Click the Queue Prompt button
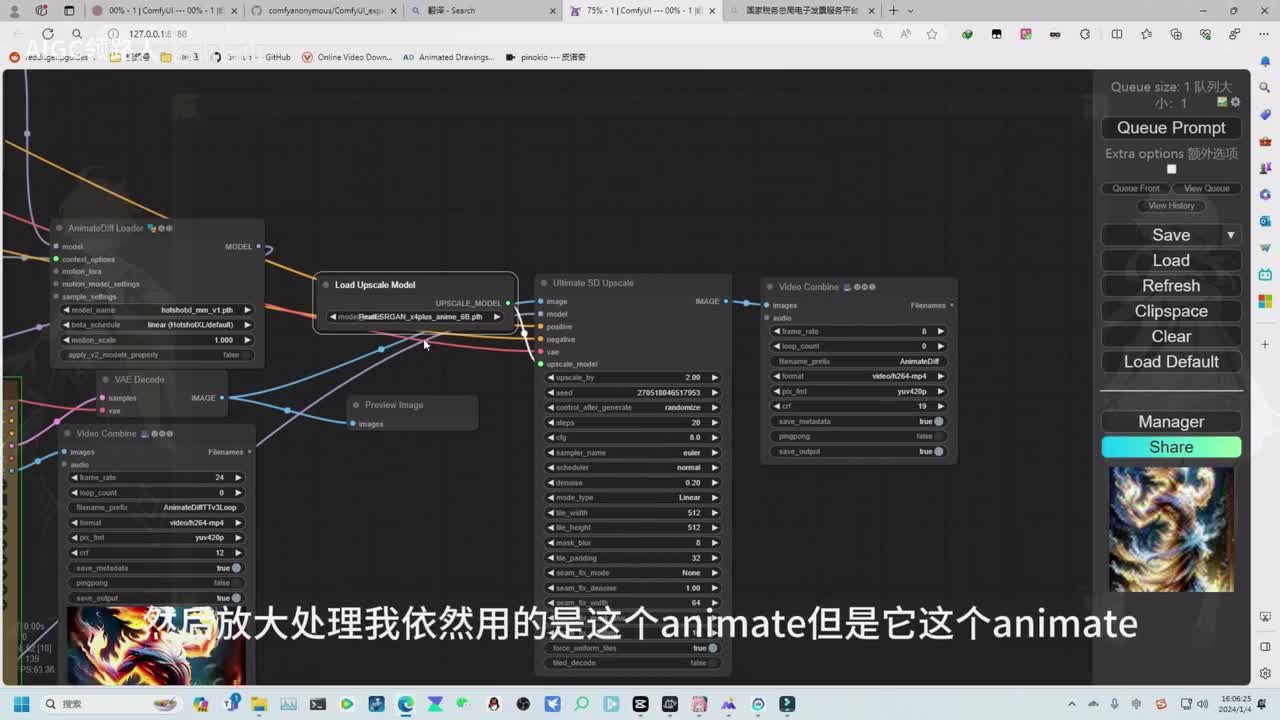 1171,128
